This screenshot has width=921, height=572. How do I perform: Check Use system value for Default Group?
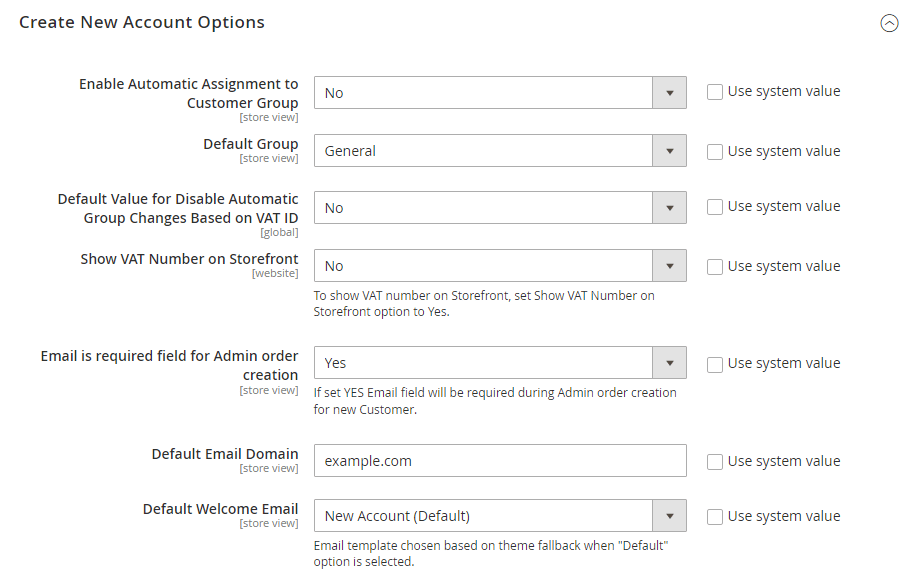(715, 152)
